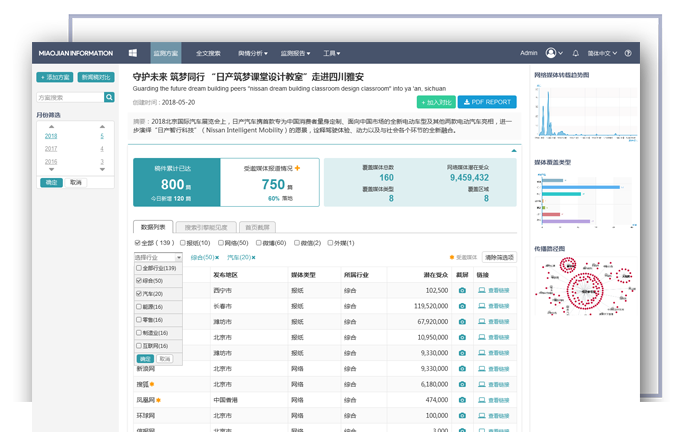Uncheck the 汽车(20) industry checkbox
Viewport: 700px width, 432px height.
coord(138,294)
